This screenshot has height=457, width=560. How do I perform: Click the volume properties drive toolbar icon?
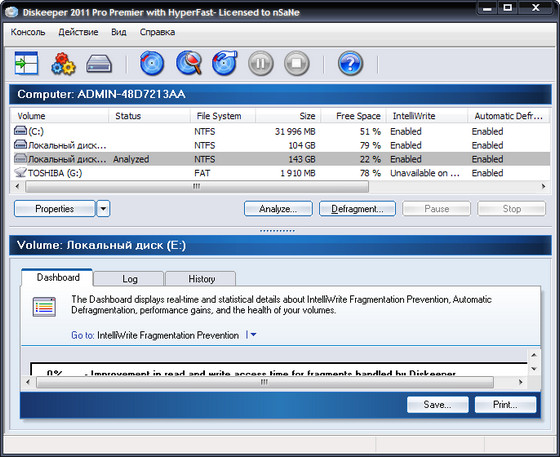click(x=99, y=64)
